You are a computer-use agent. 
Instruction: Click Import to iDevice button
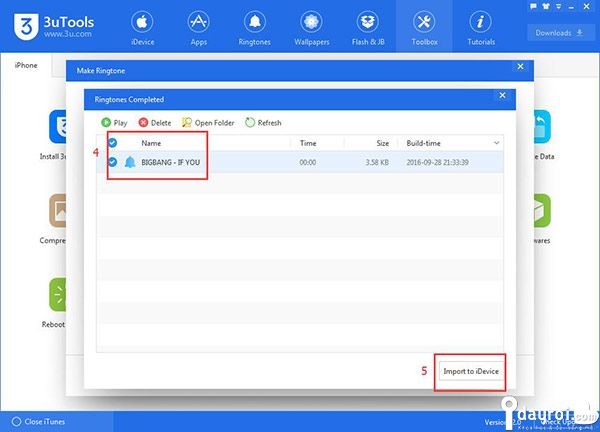pyautogui.click(x=471, y=371)
